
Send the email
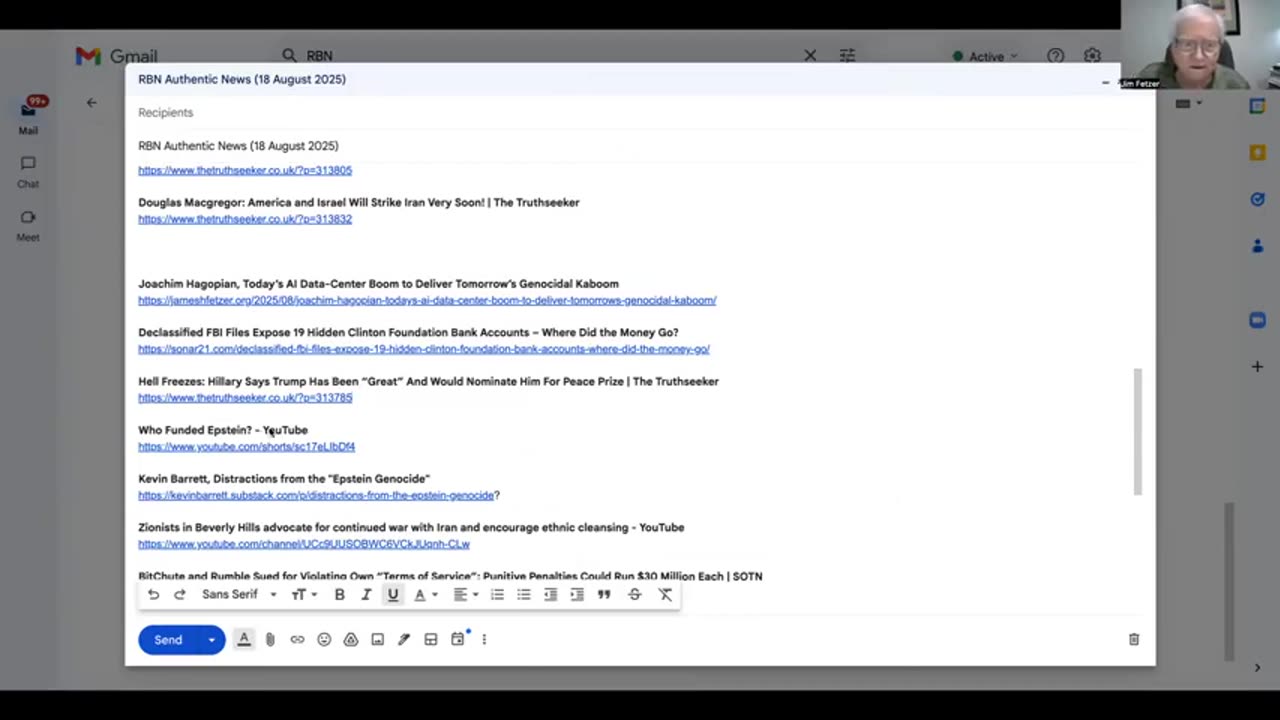168,639
